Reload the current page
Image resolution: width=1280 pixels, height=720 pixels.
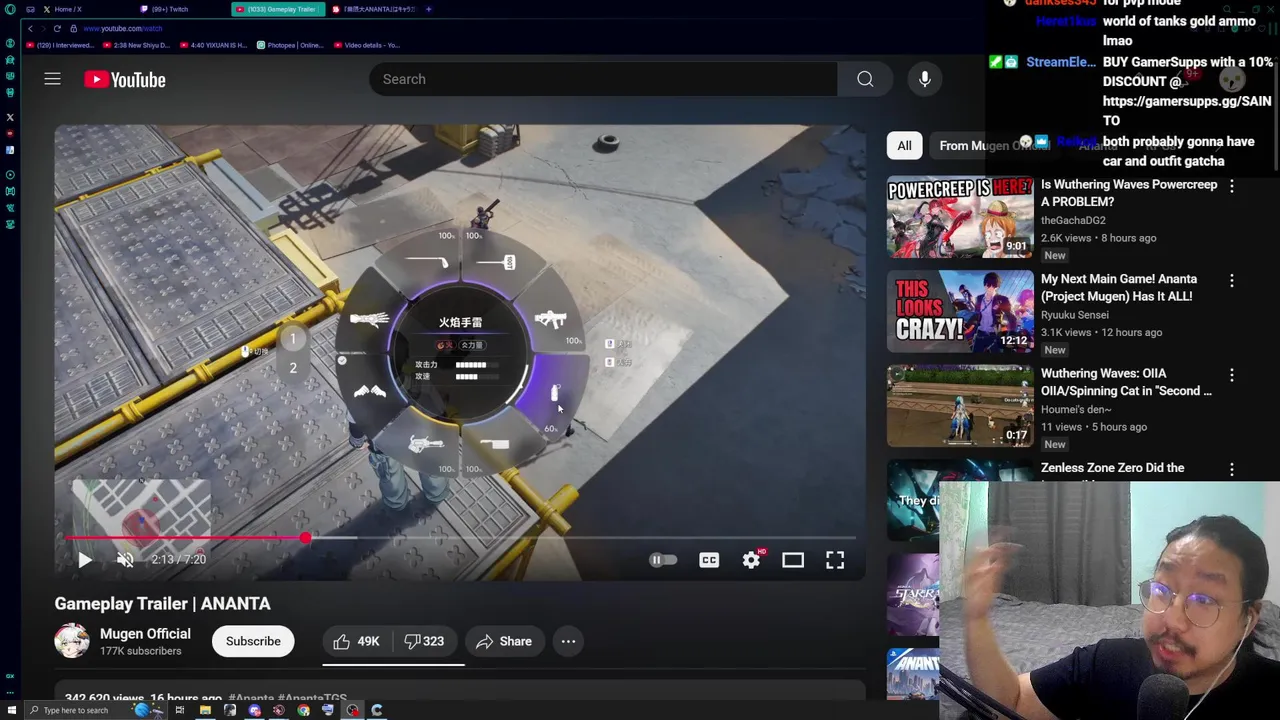[x=57, y=28]
